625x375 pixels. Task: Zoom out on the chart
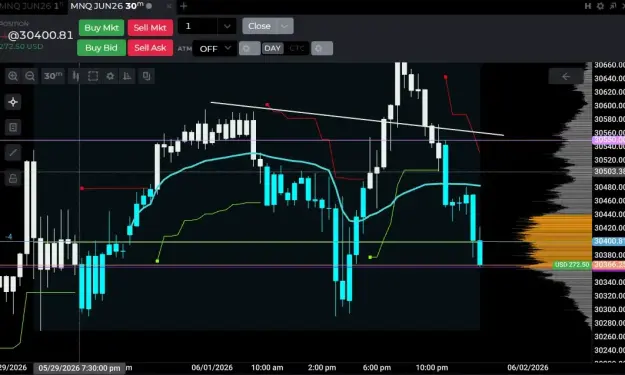[30, 76]
